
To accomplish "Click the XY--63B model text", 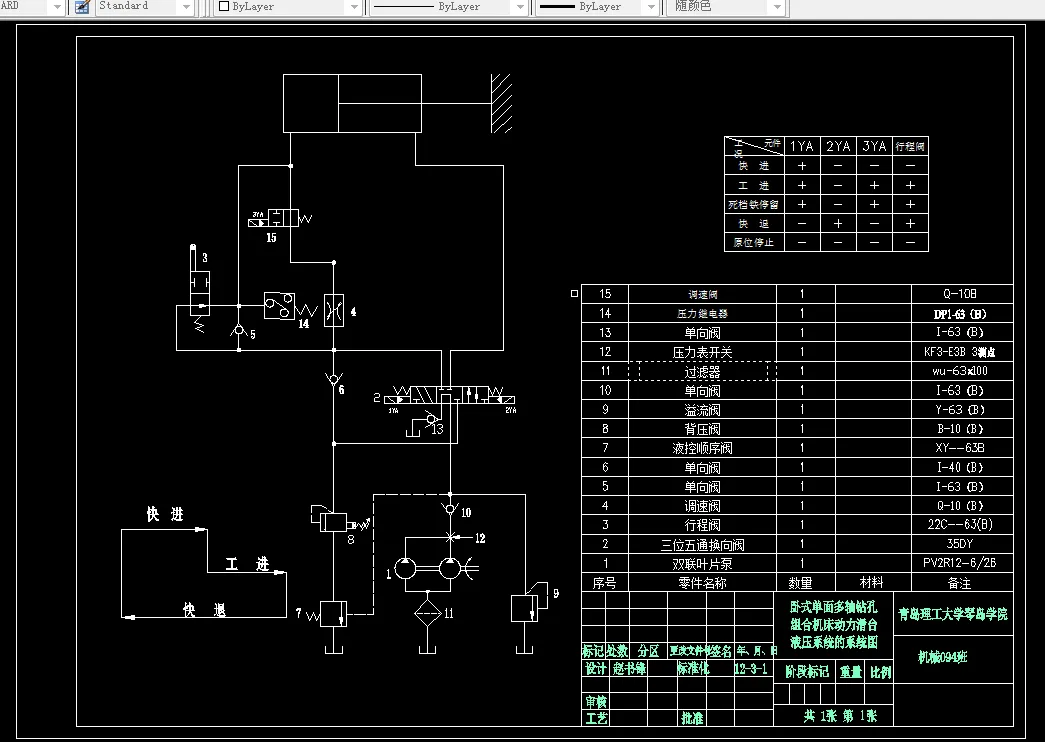I will (960, 448).
